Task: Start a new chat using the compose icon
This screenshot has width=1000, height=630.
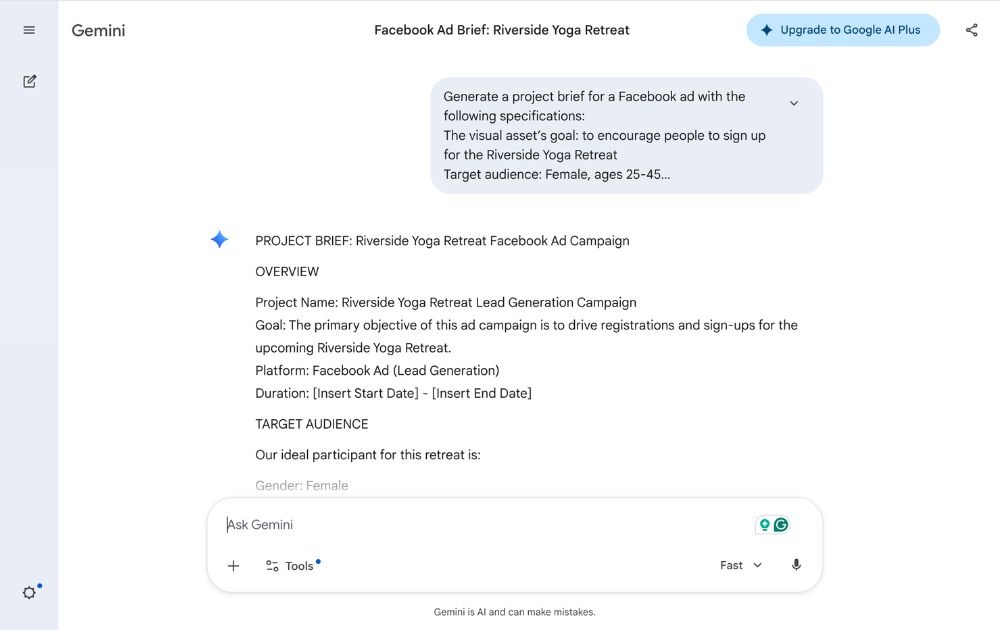Action: coord(28,81)
